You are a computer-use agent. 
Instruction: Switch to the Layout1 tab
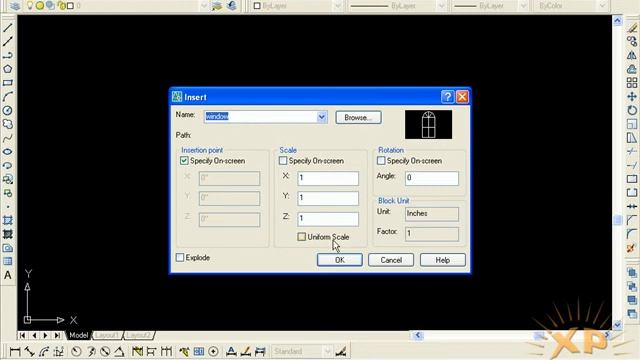pos(107,335)
